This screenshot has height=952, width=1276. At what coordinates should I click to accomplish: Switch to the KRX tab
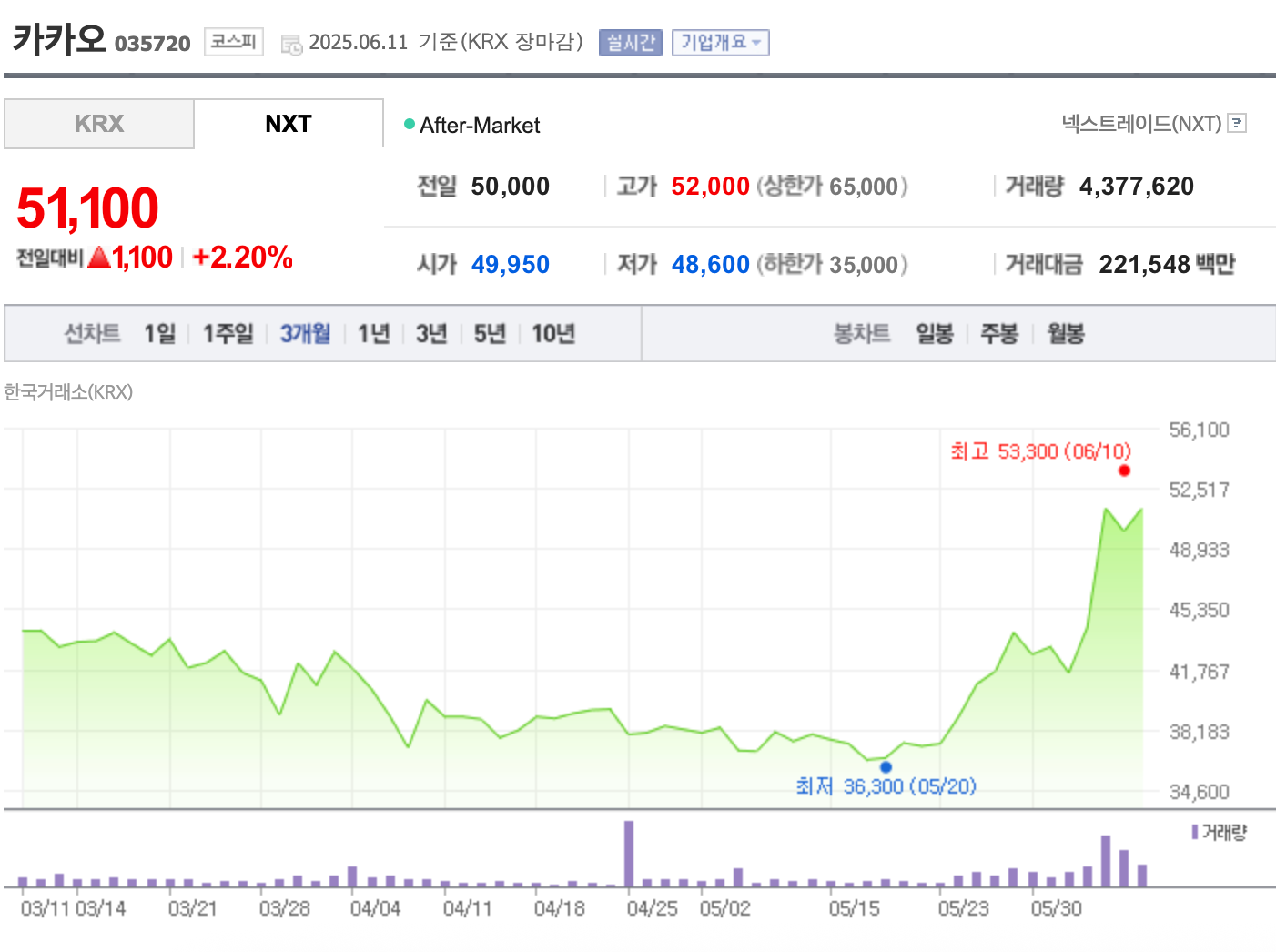pos(99,124)
